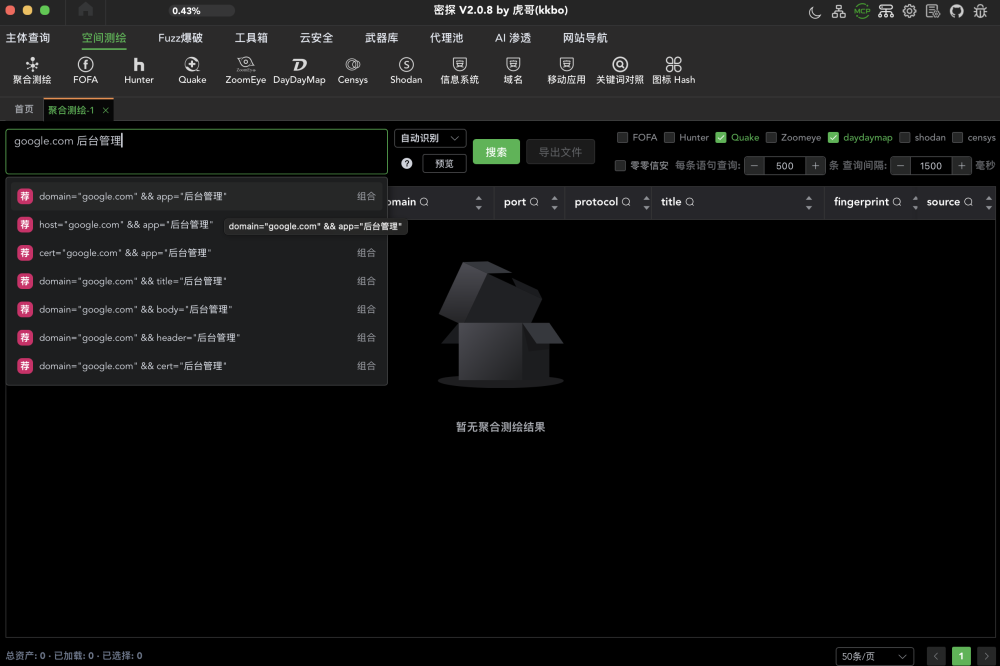This screenshot has height=666, width=1000.
Task: Open the DayDayMap toolbar tool
Action: click(x=299, y=71)
